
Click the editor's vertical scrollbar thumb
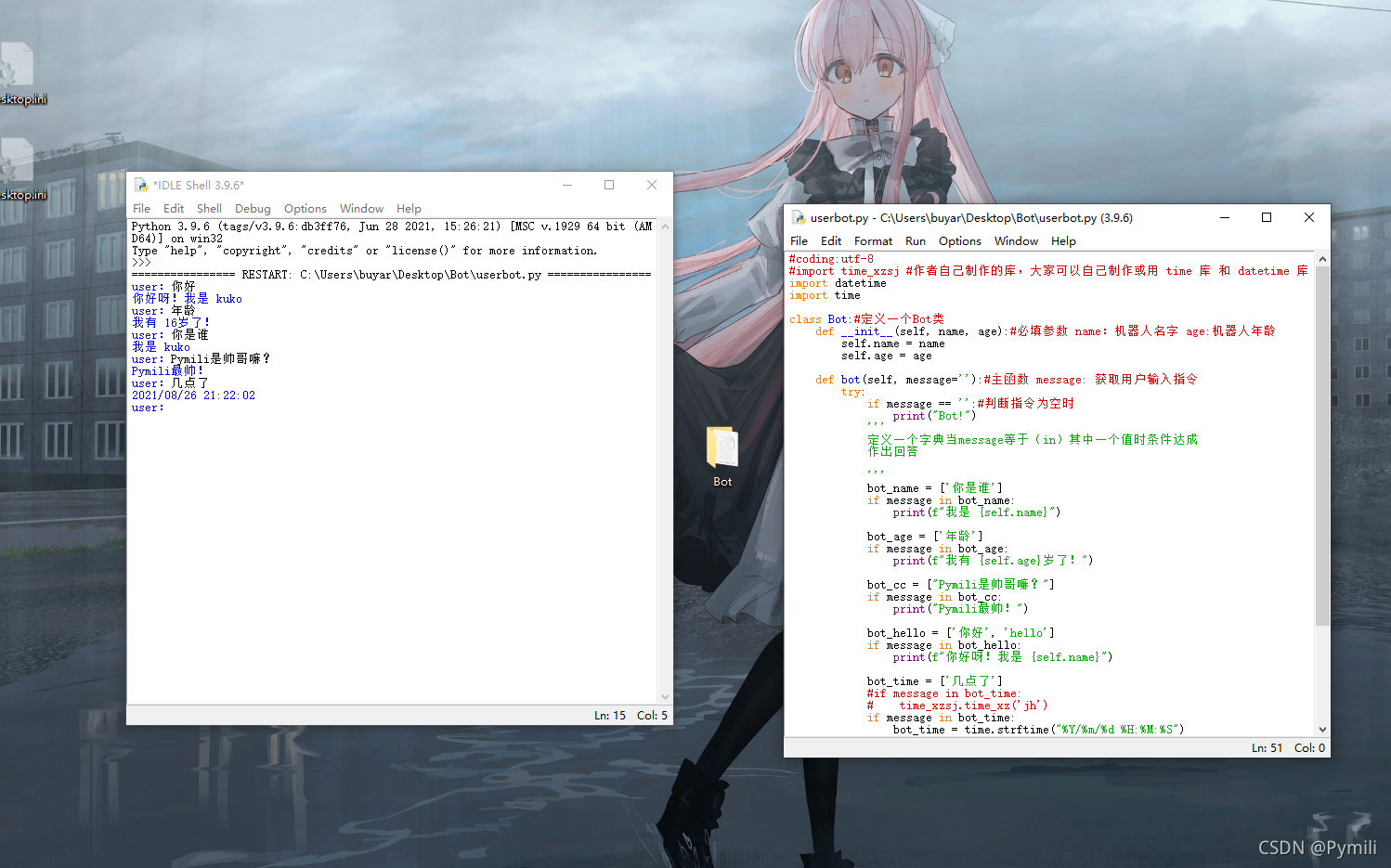click(1322, 446)
